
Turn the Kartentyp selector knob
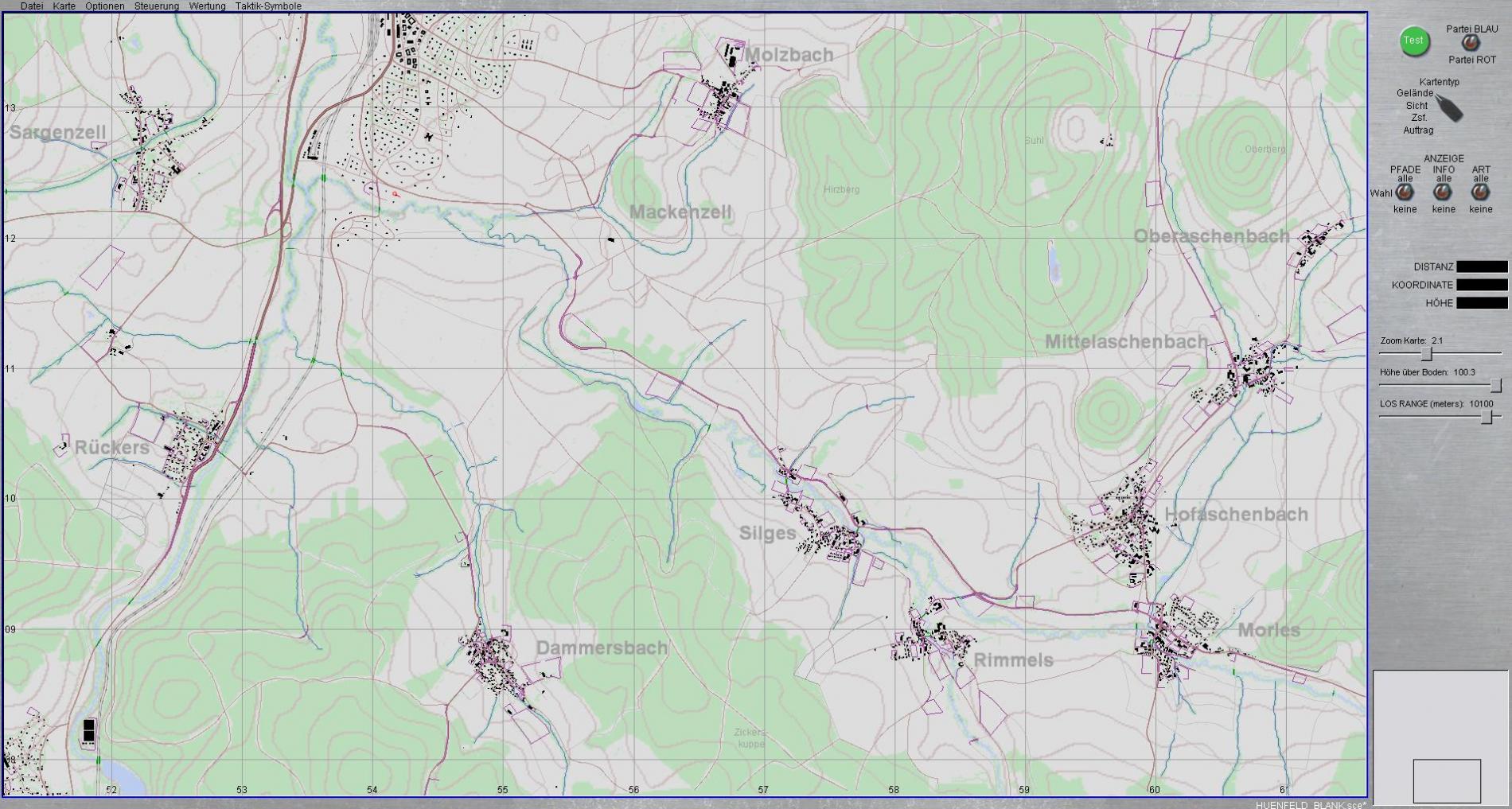1448,108
